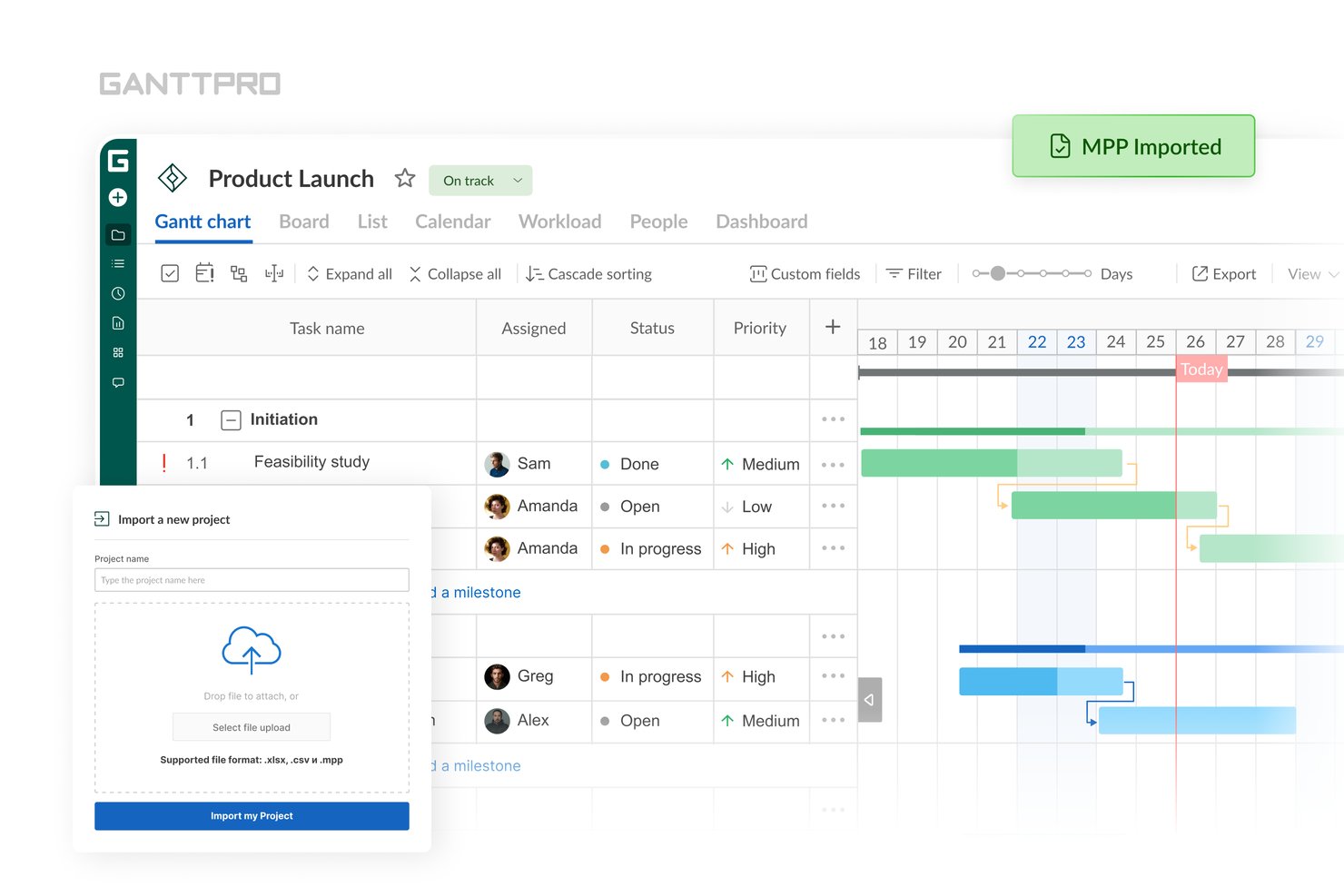Image resolution: width=1344 pixels, height=896 pixels.
Task: Open the Filter panel
Action: [914, 274]
